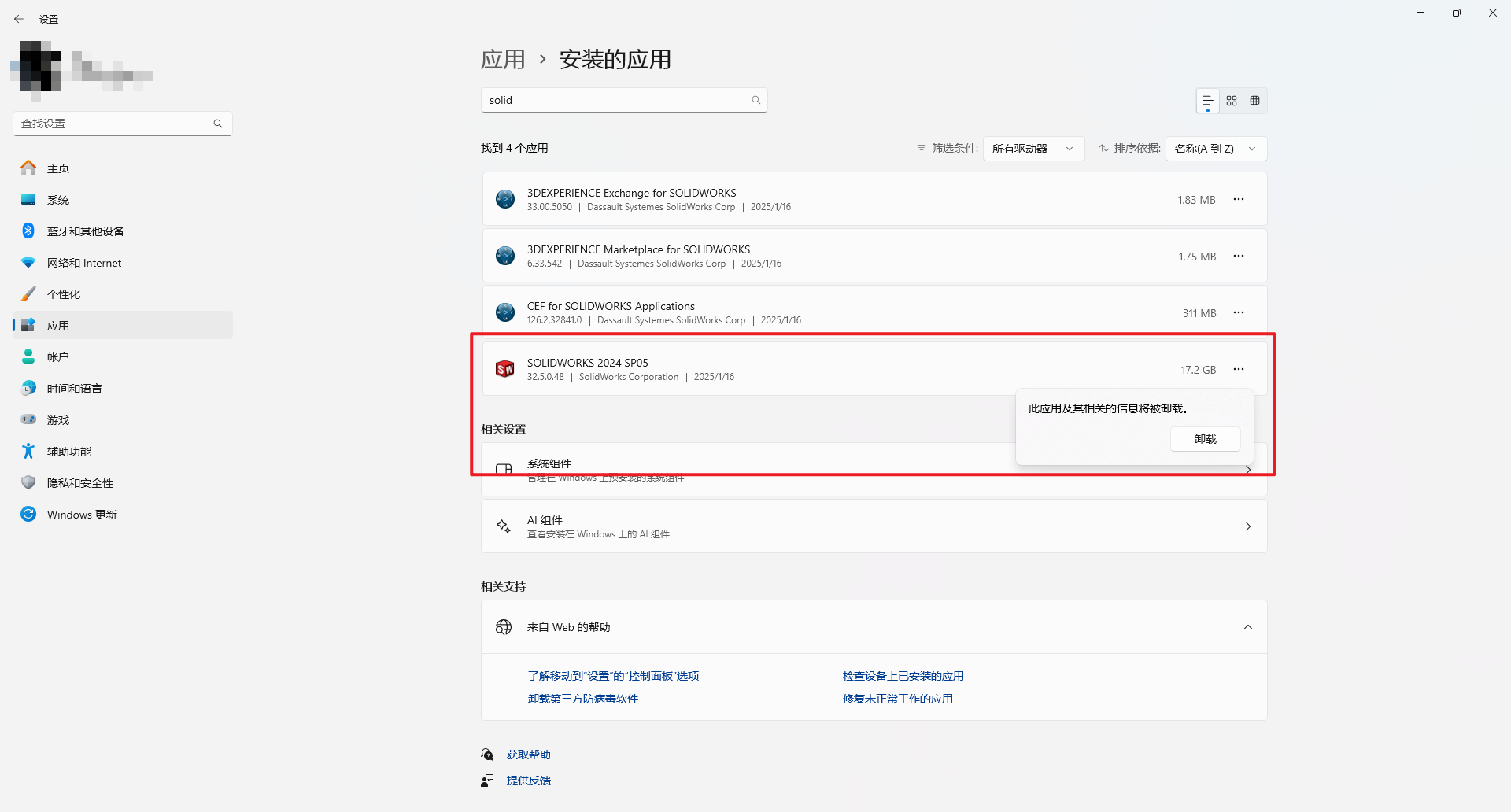Select the SOLIDWORKS 2024 SP05 name text
The width and height of the screenshot is (1511, 812).
(x=588, y=363)
